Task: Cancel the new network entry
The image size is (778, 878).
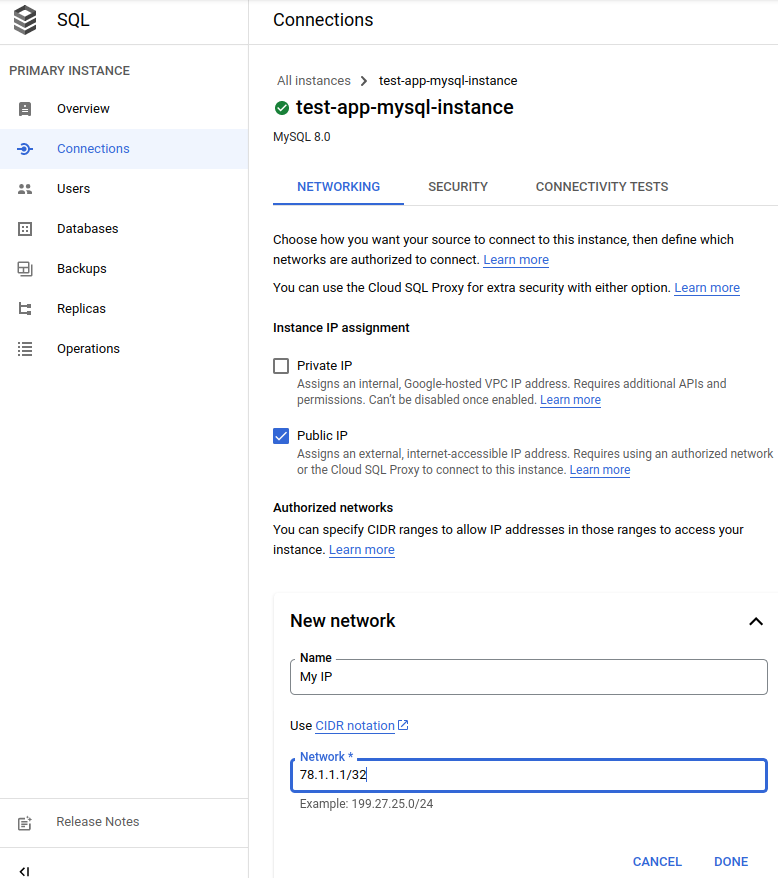Action: 657,861
